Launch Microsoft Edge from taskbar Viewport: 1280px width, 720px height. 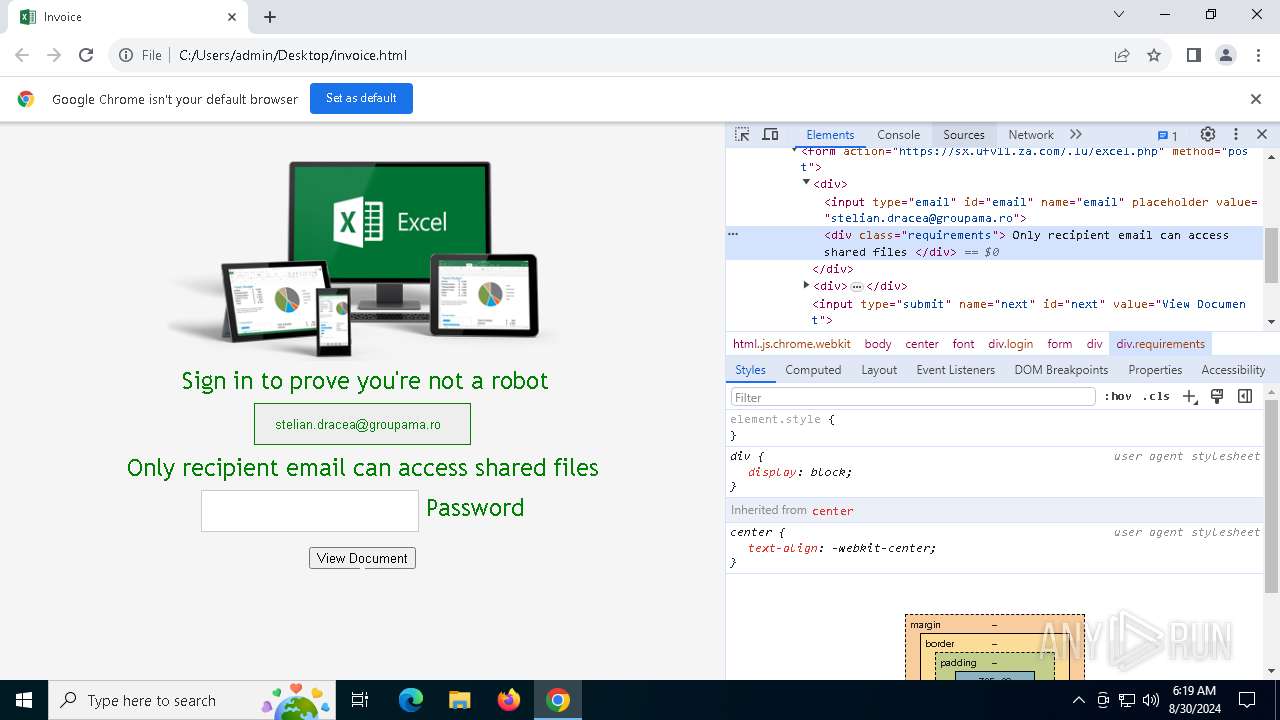coord(411,700)
